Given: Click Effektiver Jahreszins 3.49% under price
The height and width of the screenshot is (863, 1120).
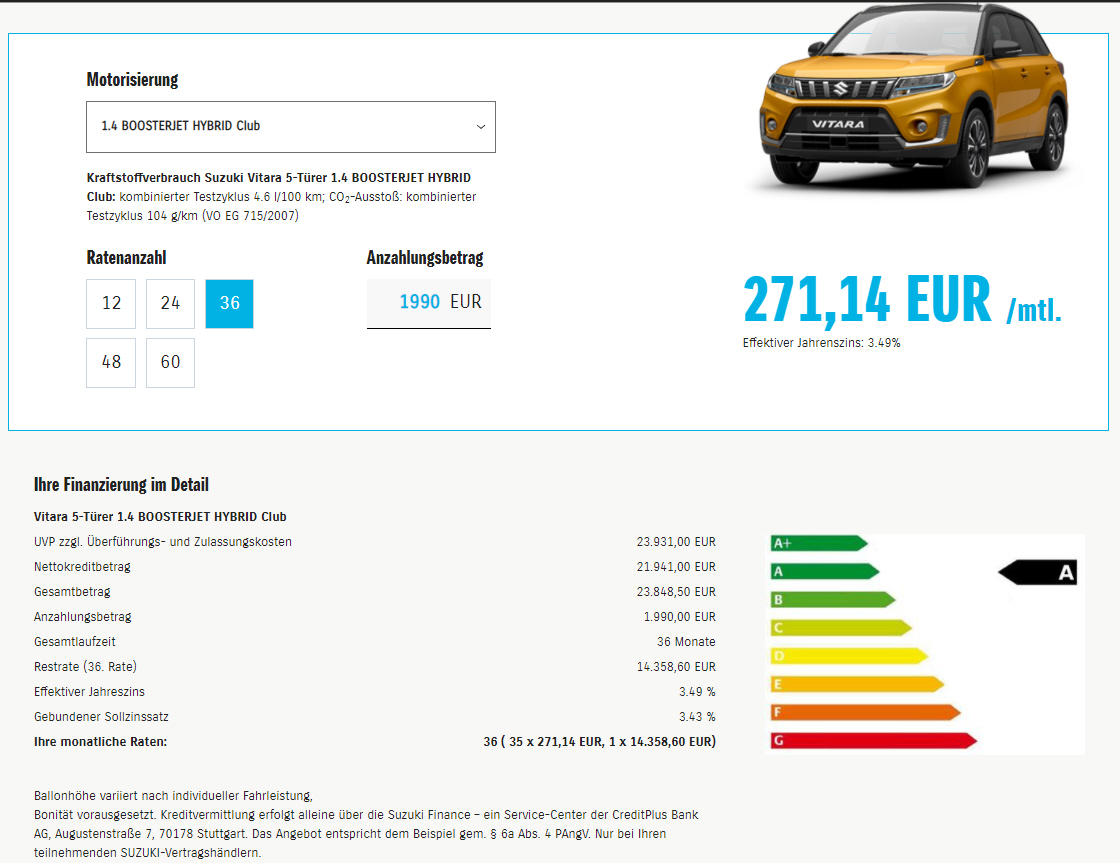Looking at the screenshot, I should click(x=821, y=343).
